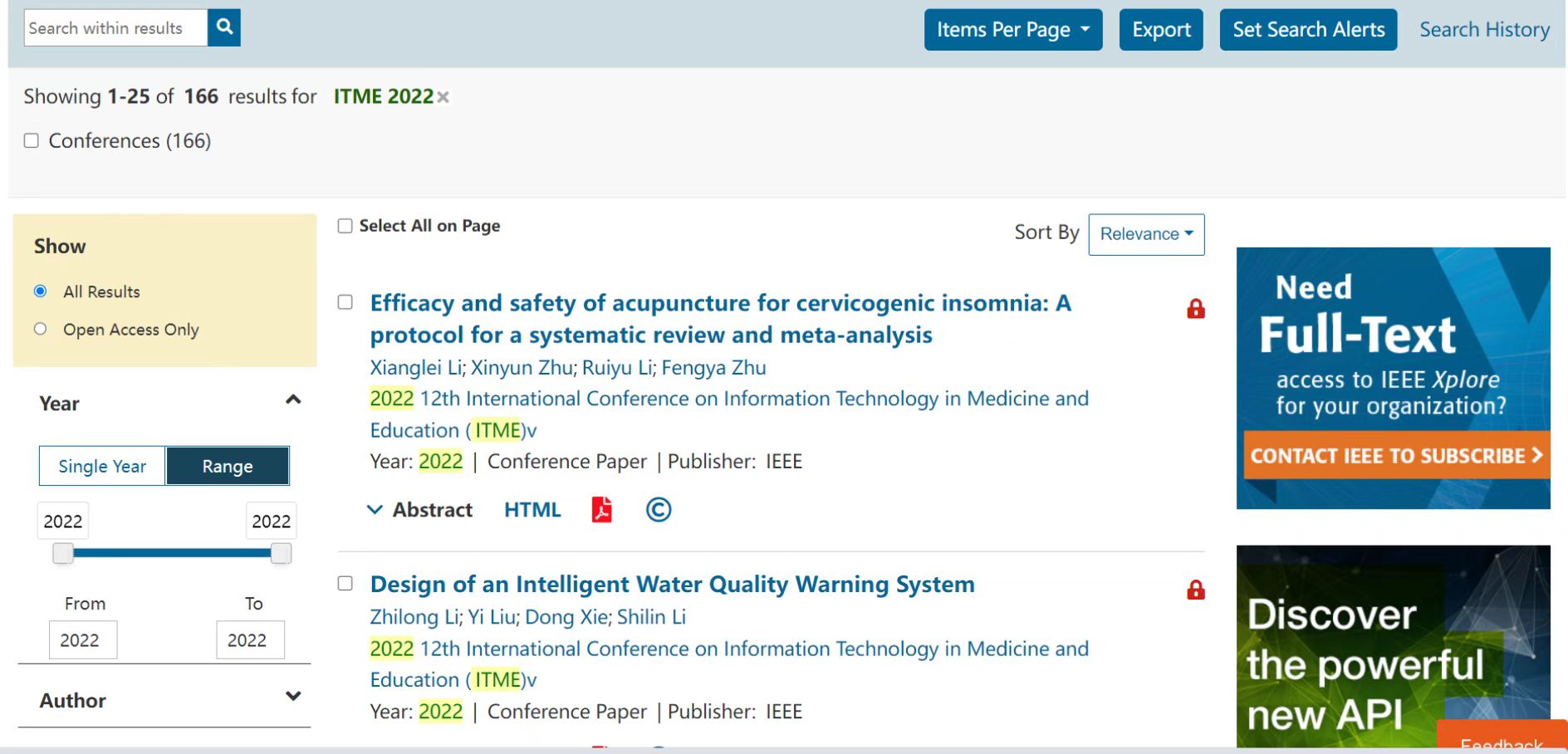Click the magnifier search button
Viewport: 1568px width, 754px height.
tap(223, 27)
